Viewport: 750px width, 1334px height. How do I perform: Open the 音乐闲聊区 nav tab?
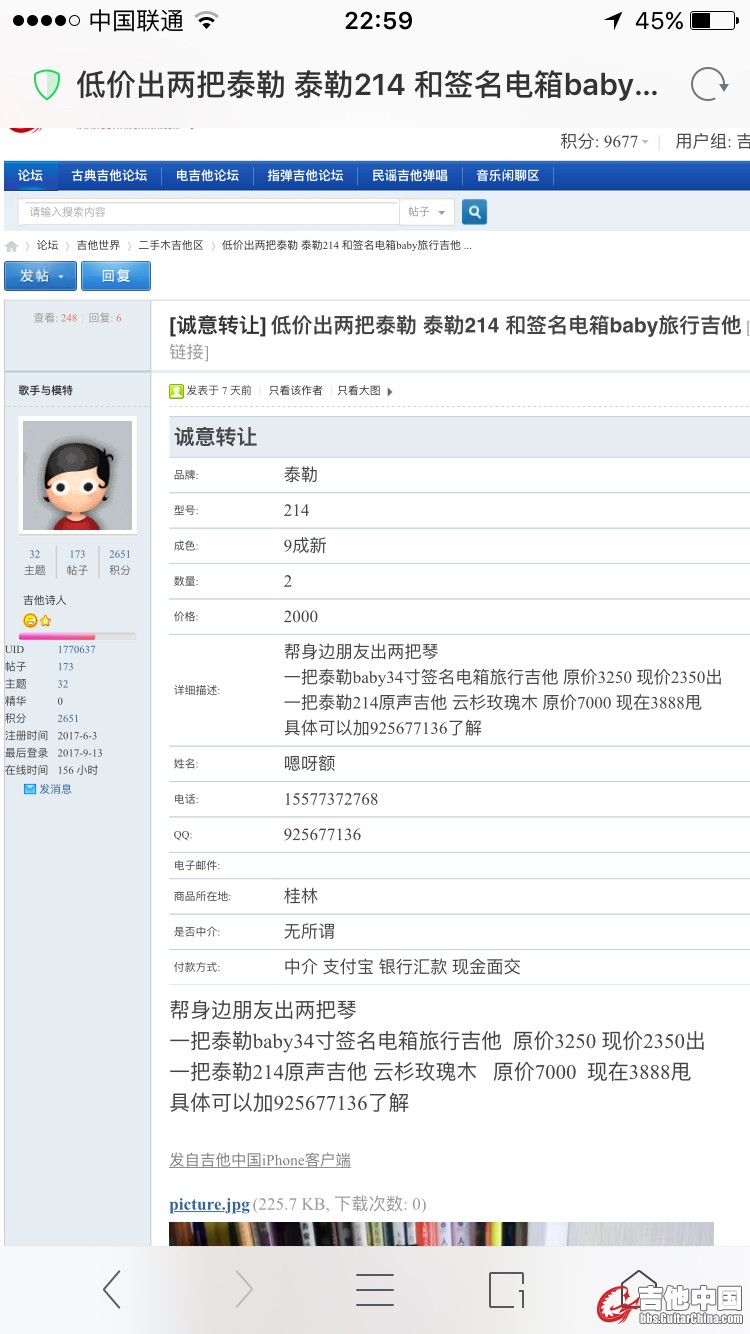[507, 175]
